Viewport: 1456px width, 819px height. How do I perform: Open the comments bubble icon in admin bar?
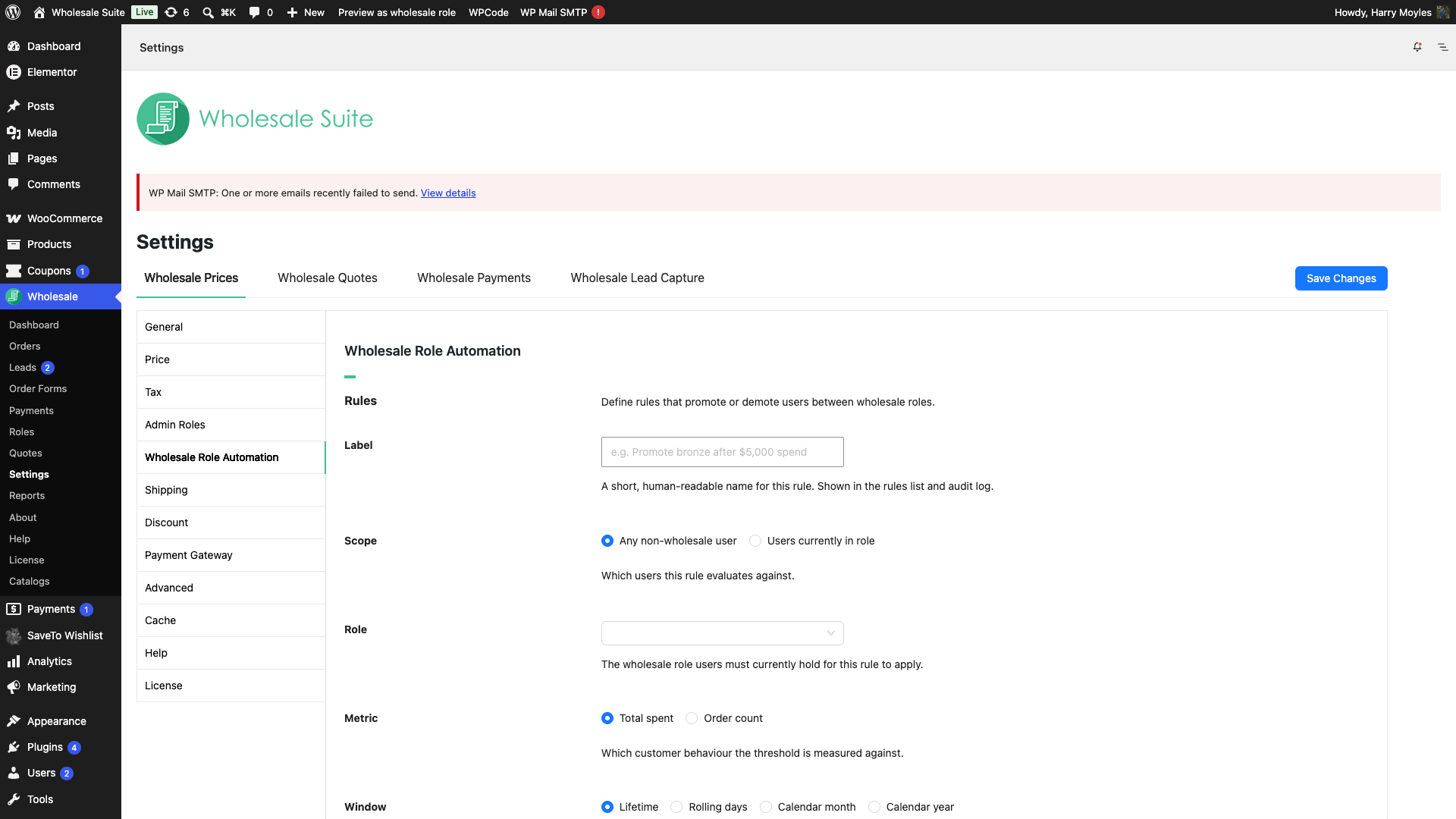coord(254,12)
